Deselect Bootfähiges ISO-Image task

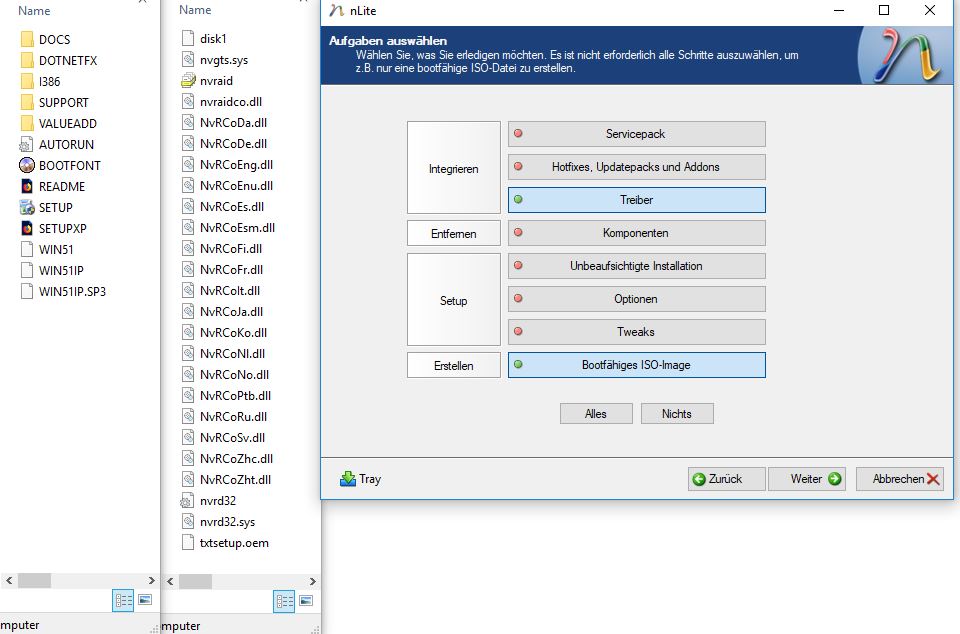636,365
